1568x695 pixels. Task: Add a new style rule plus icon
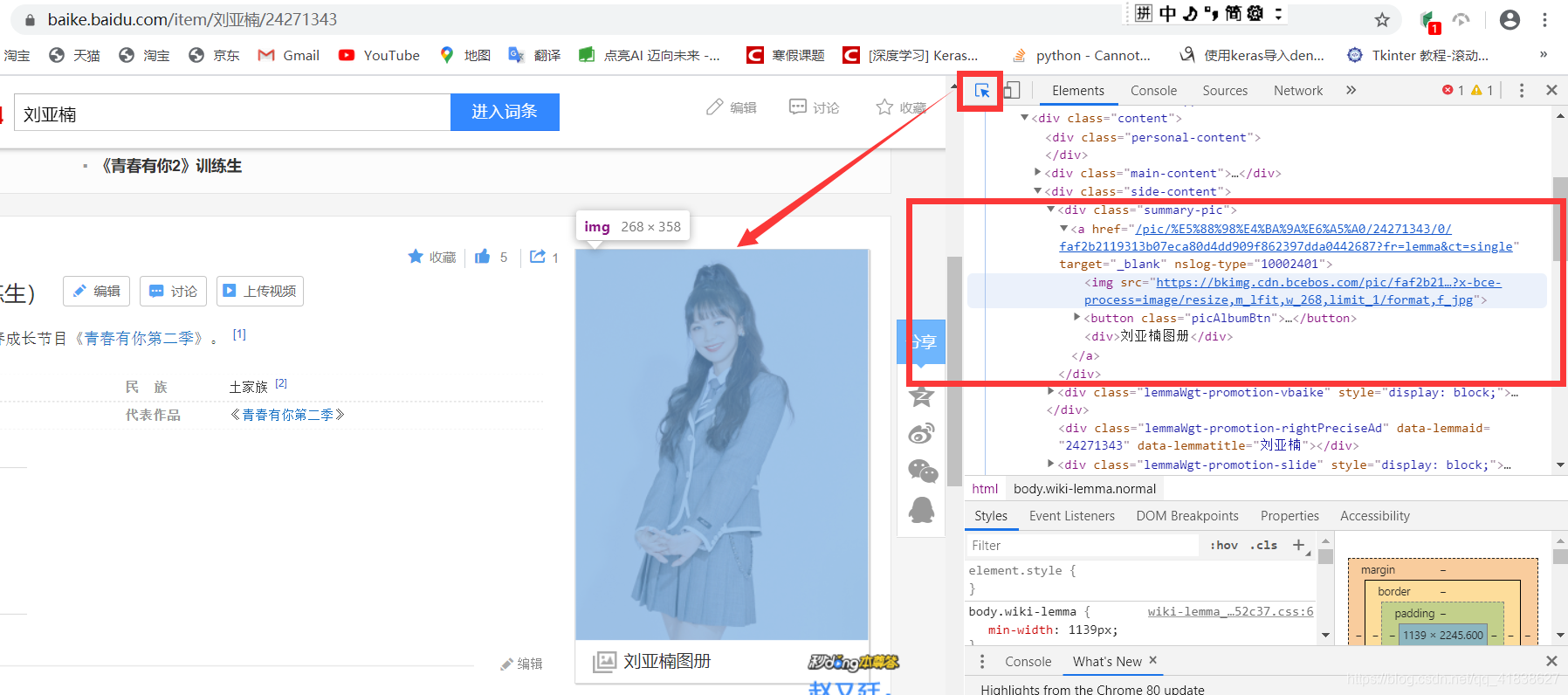[x=1299, y=545]
